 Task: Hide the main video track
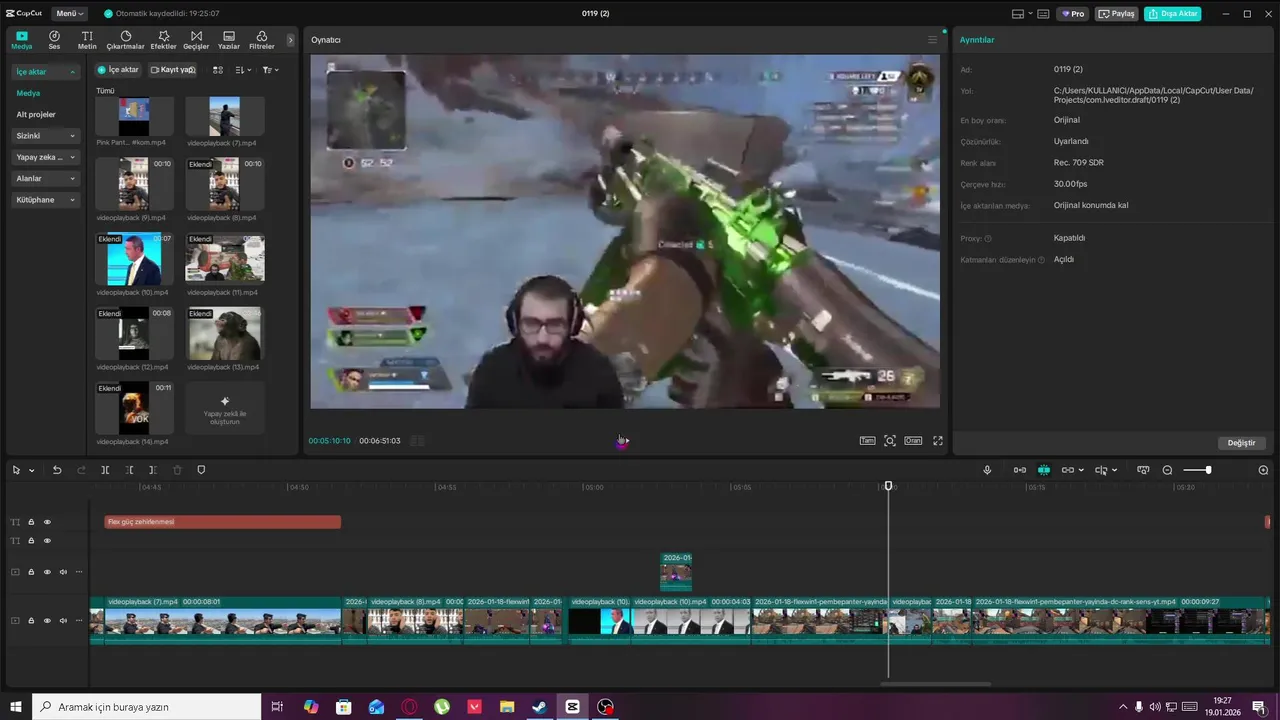coord(47,621)
